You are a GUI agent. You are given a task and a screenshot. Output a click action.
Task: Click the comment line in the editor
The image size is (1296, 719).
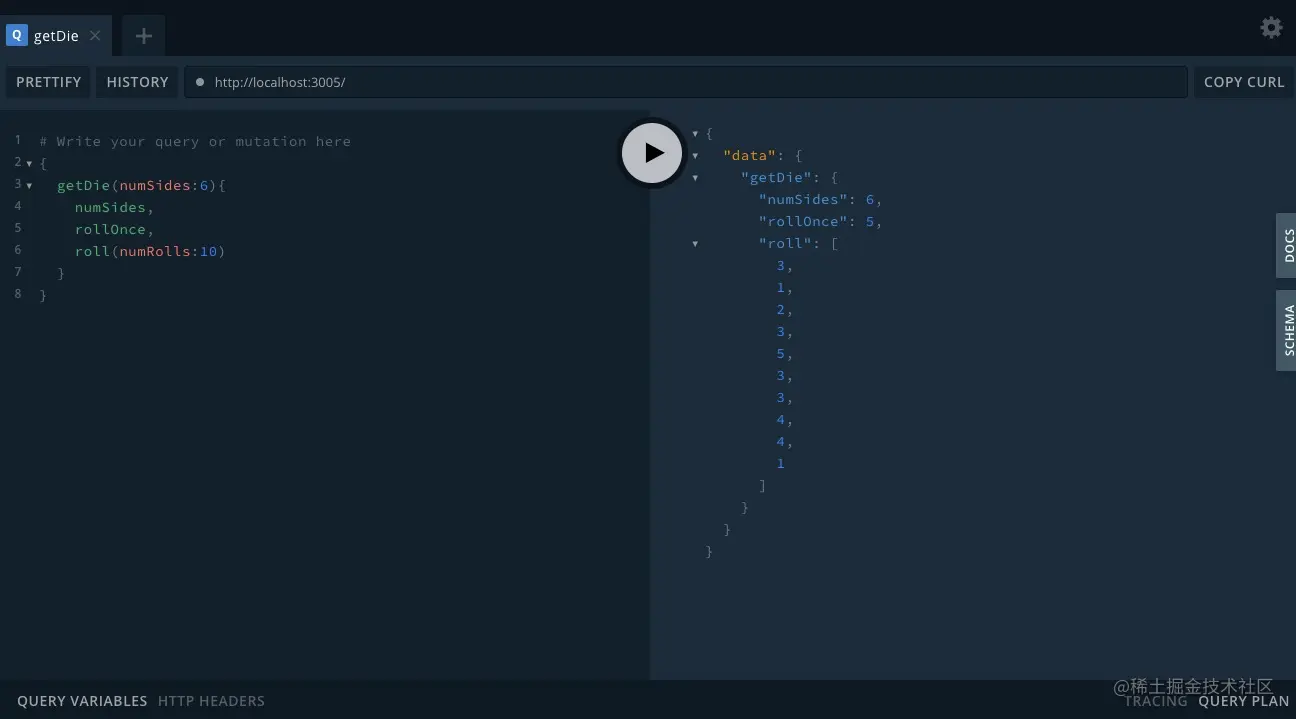pyautogui.click(x=195, y=141)
